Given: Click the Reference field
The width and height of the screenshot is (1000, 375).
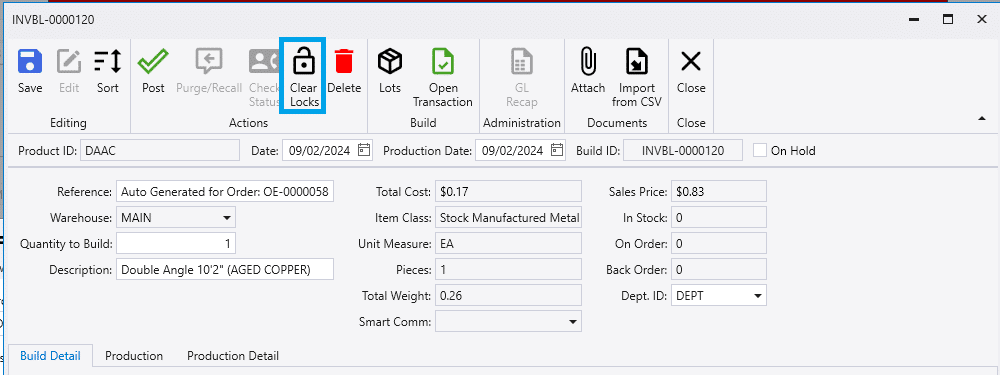Looking at the screenshot, I should click(x=225, y=192).
